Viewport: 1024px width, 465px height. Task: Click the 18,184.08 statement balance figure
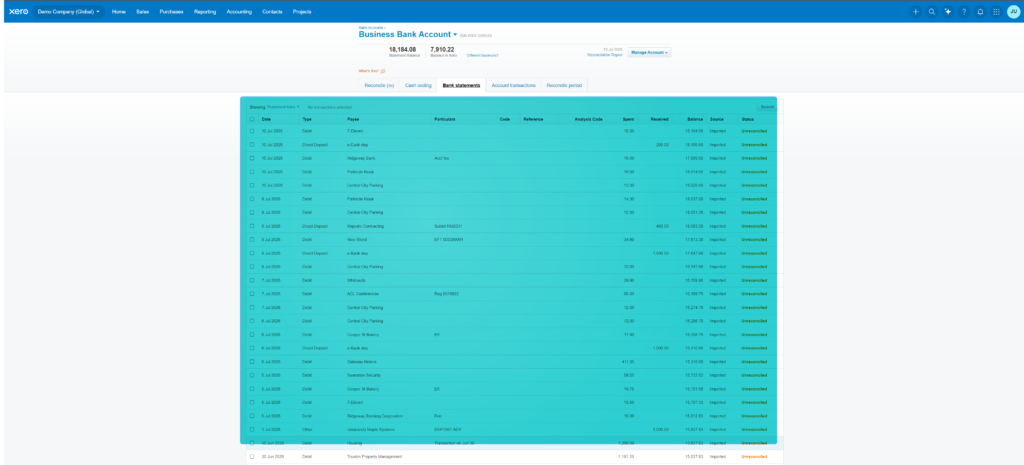pos(402,49)
